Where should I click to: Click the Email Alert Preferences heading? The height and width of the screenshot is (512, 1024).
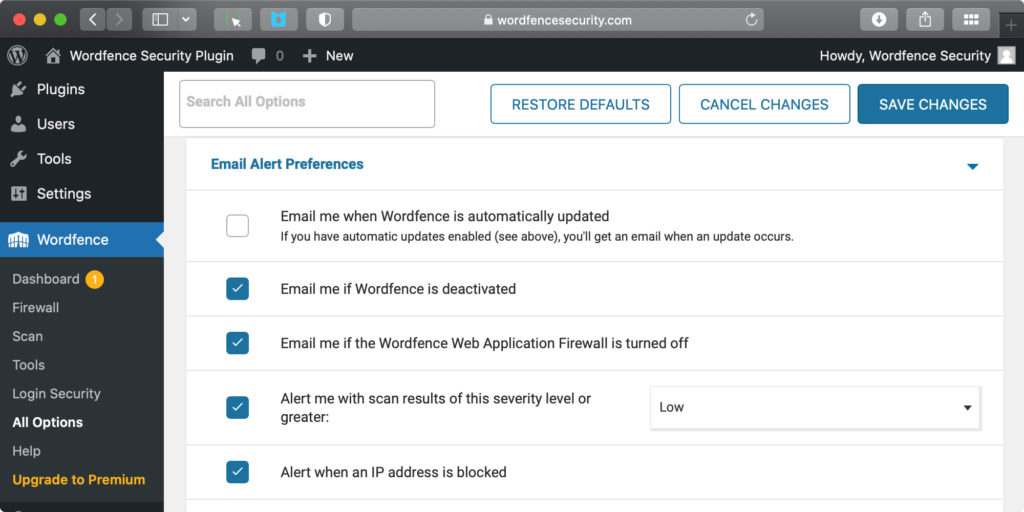(287, 164)
